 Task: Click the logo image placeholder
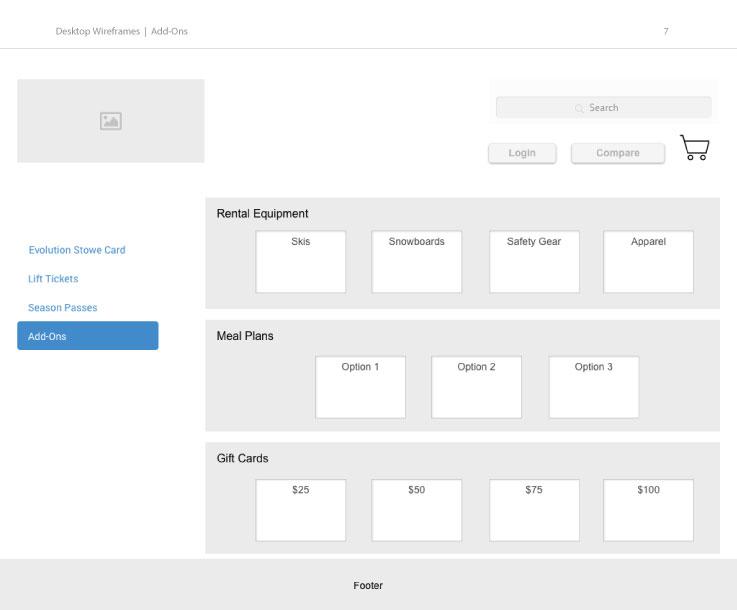click(111, 121)
